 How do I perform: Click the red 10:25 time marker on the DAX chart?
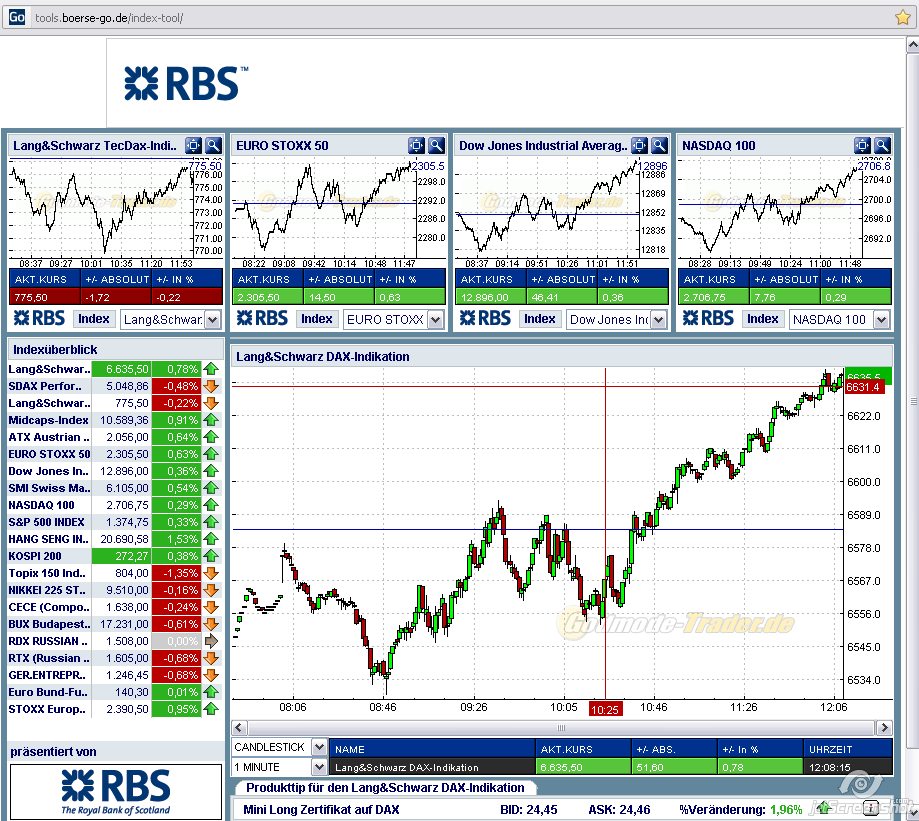pos(605,710)
